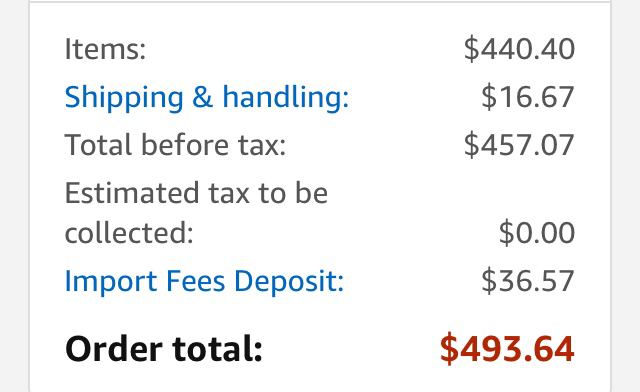This screenshot has height=392, width=640.
Task: Click the bold Order total label
Action: point(164,349)
